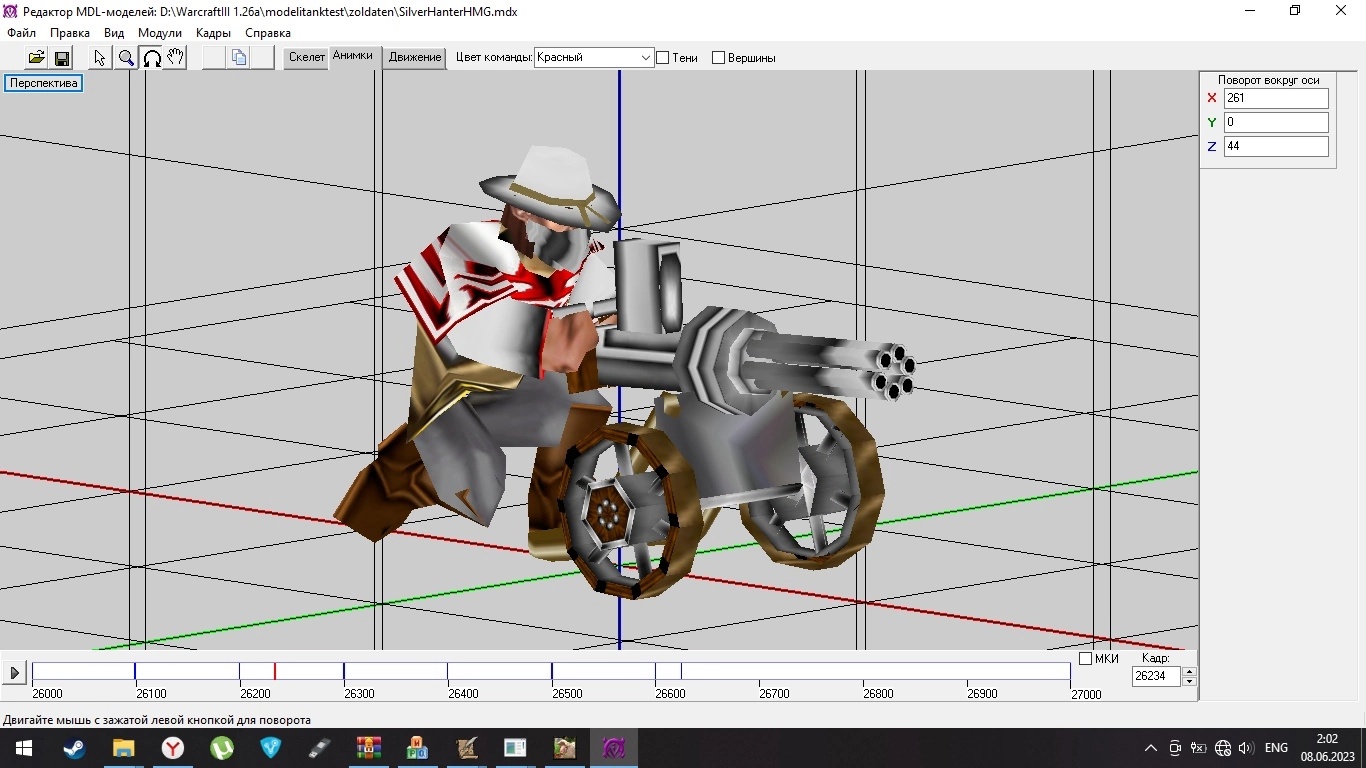The image size is (1366, 768).
Task: Click the Кадр frame number field
Action: [x=1156, y=676]
